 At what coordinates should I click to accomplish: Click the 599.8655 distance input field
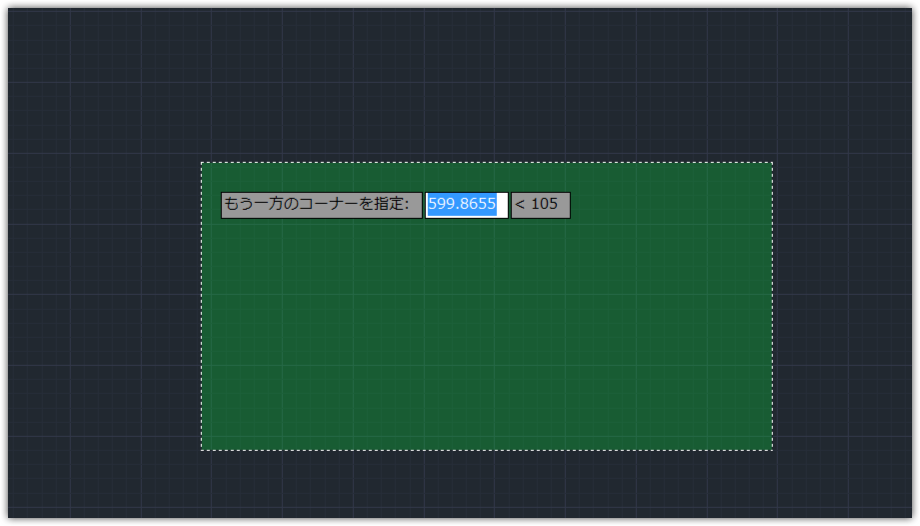point(466,205)
